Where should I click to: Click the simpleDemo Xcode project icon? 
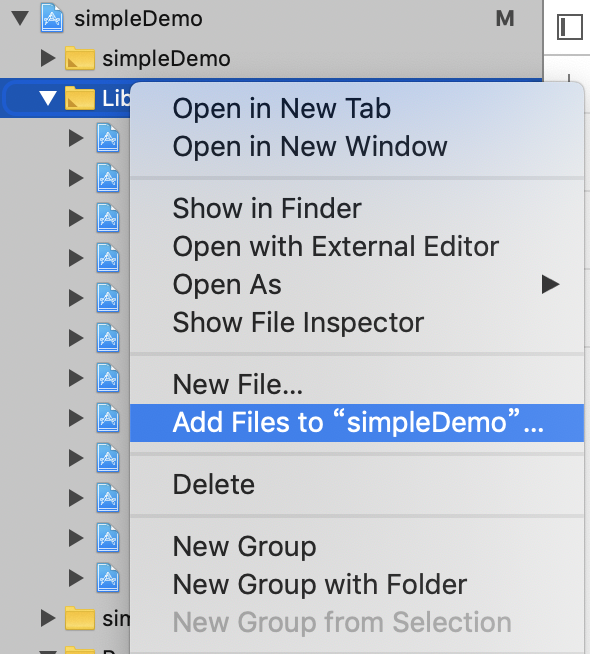52,18
